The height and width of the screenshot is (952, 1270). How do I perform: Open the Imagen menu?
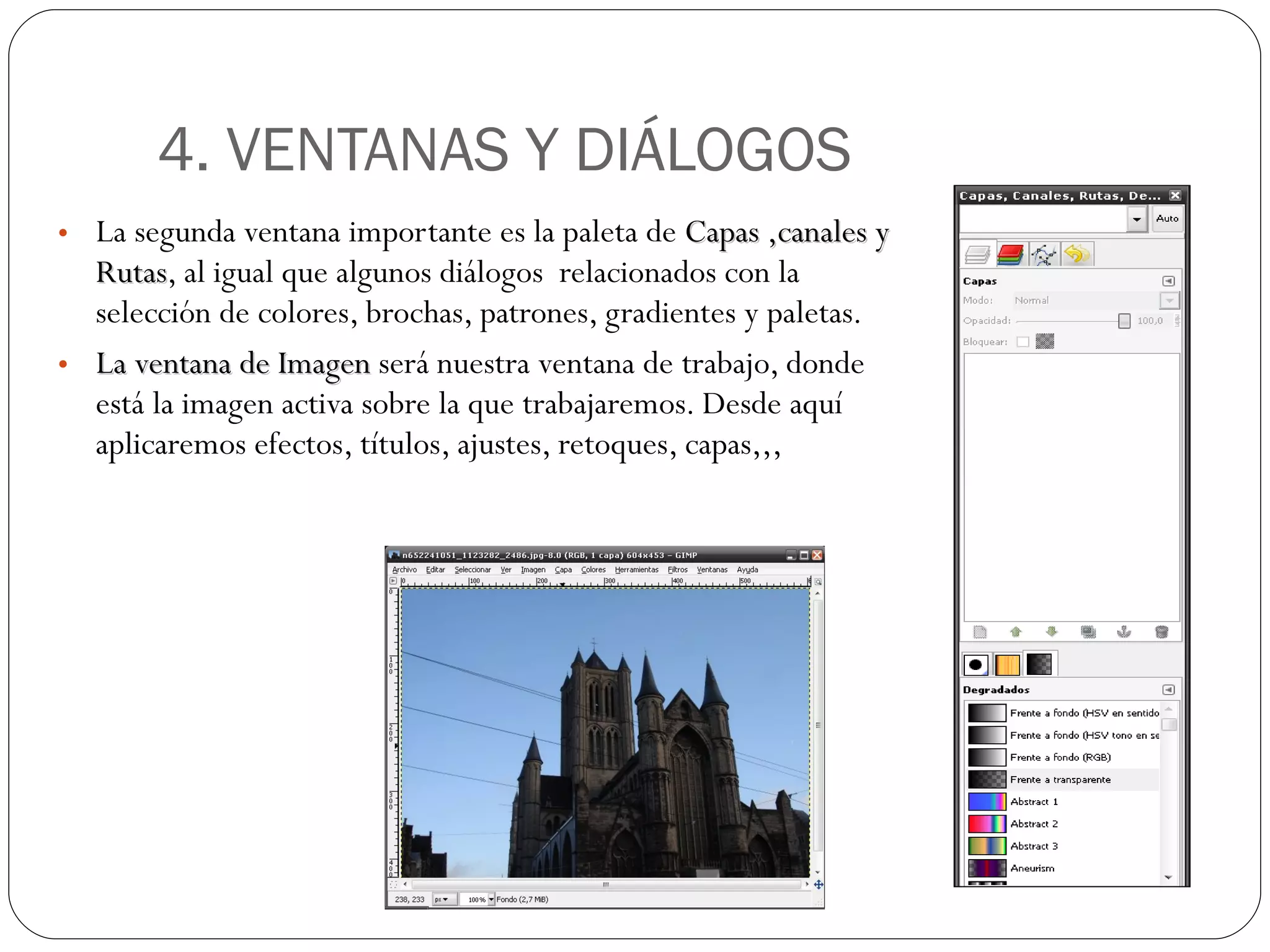tap(533, 570)
